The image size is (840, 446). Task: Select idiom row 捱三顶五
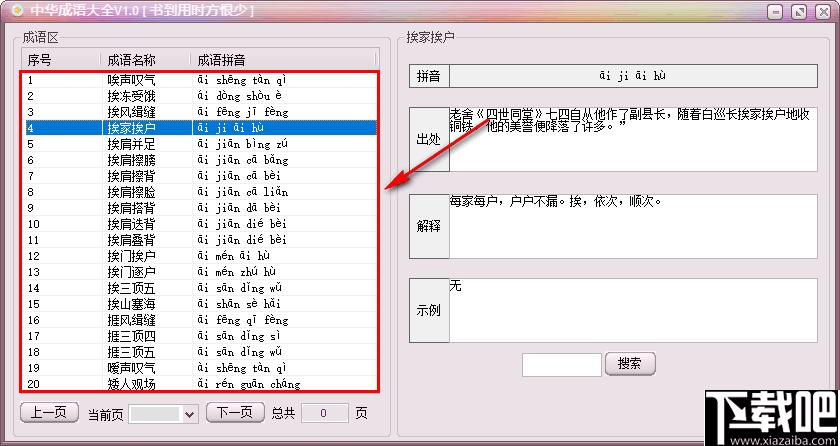tap(200, 352)
